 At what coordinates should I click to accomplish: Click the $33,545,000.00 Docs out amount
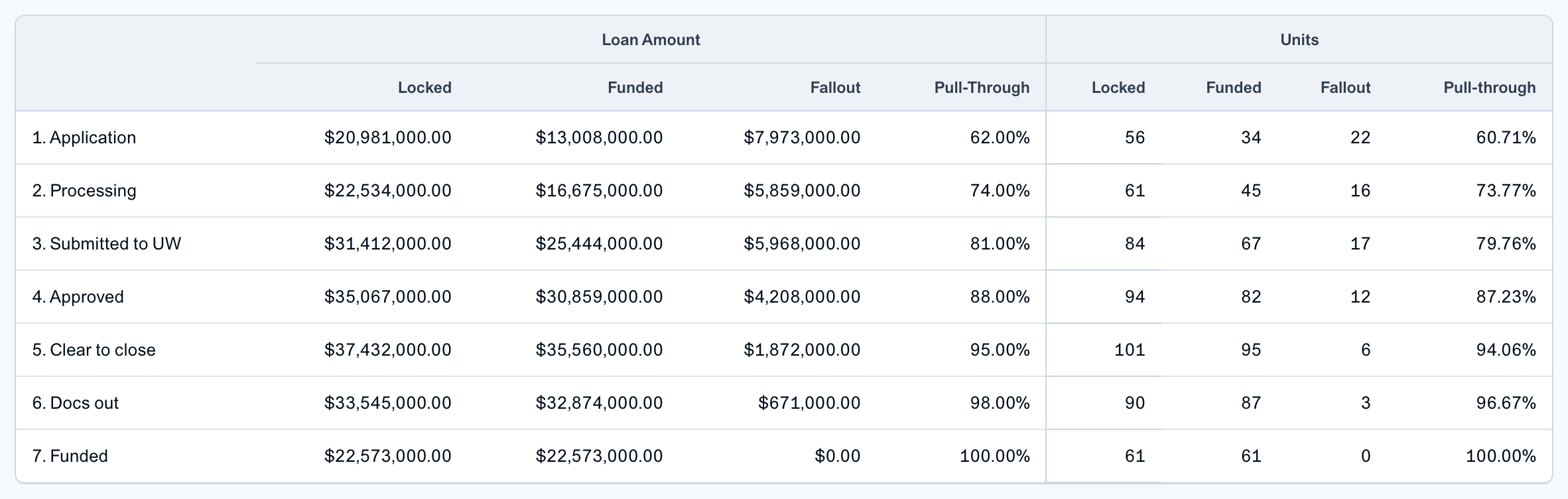(388, 403)
